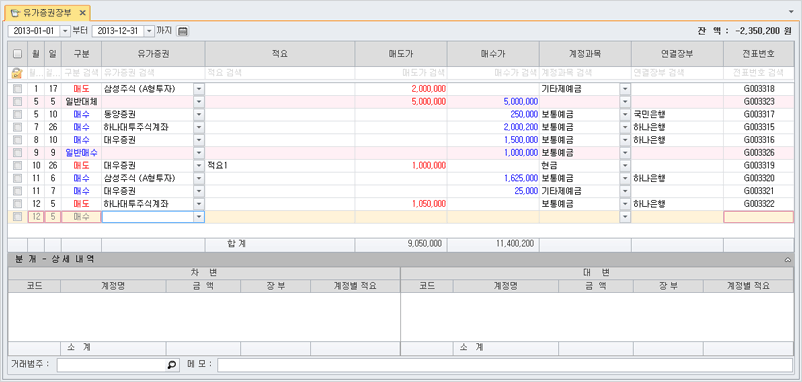Screen dimensions: 802x382
Task: Sort by the 매도가 column header
Action: pyautogui.click(x=400, y=54)
